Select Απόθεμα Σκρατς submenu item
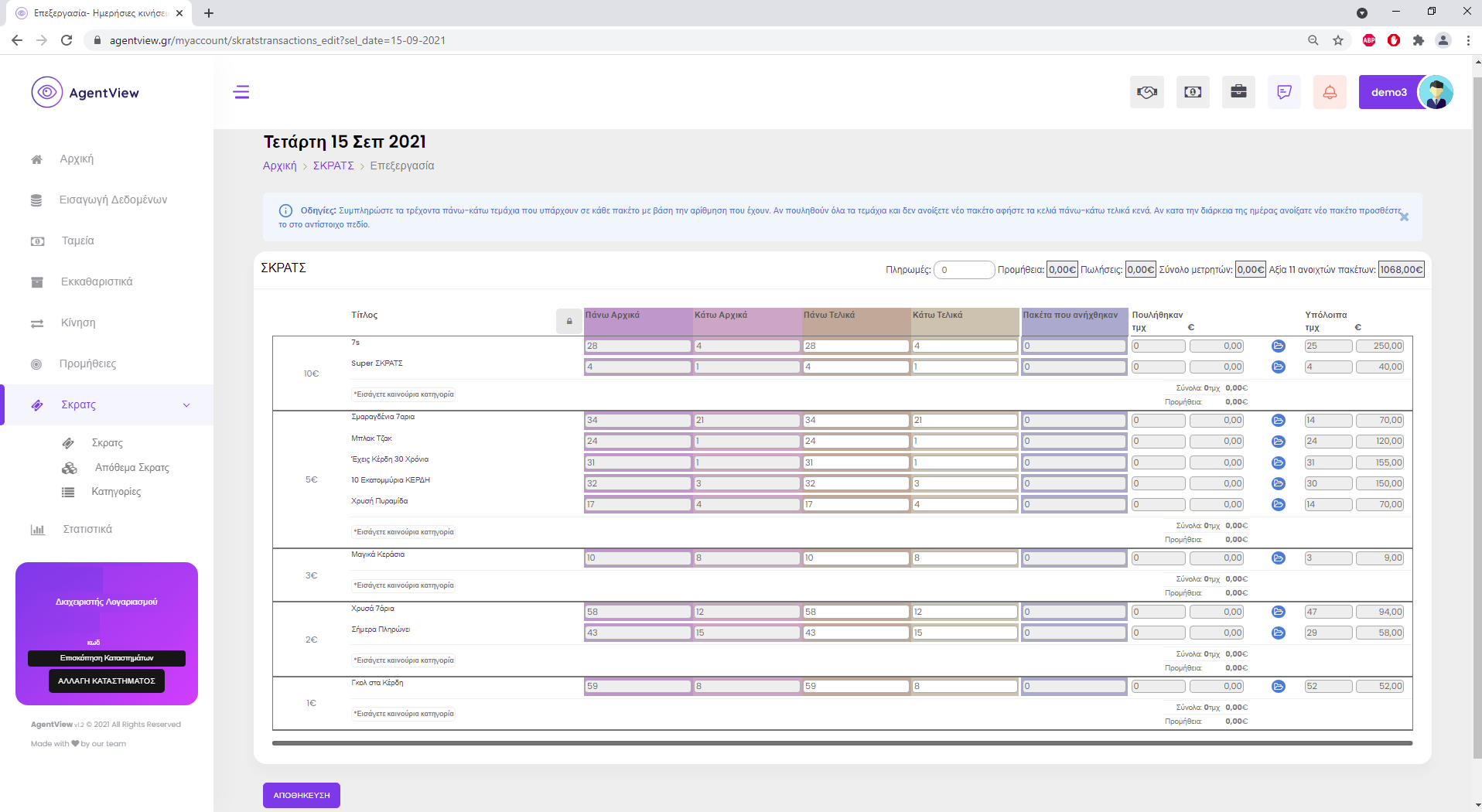The image size is (1482, 812). [x=131, y=467]
